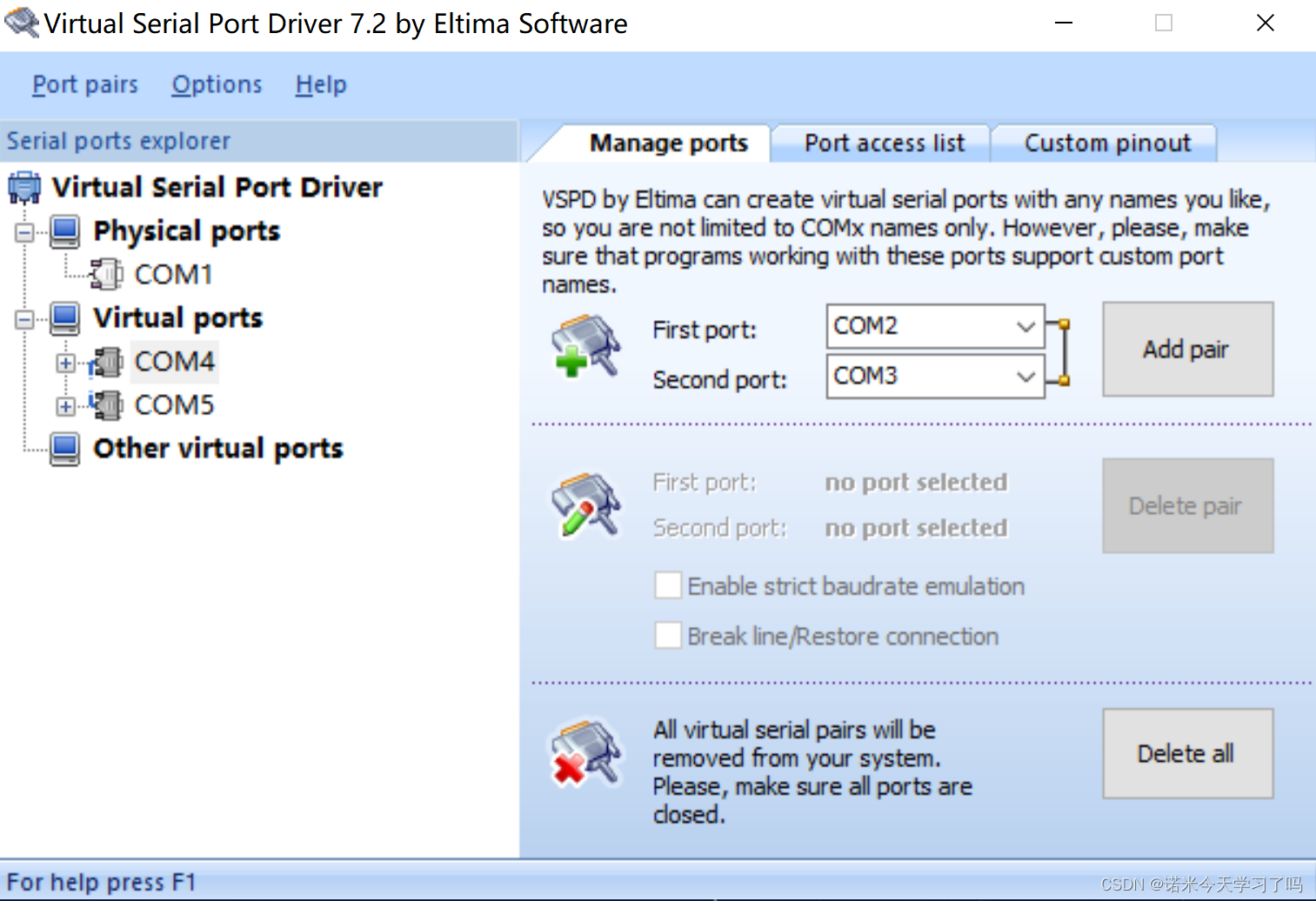Image resolution: width=1316 pixels, height=901 pixels.
Task: Click the Delete all button
Action: [1187, 753]
